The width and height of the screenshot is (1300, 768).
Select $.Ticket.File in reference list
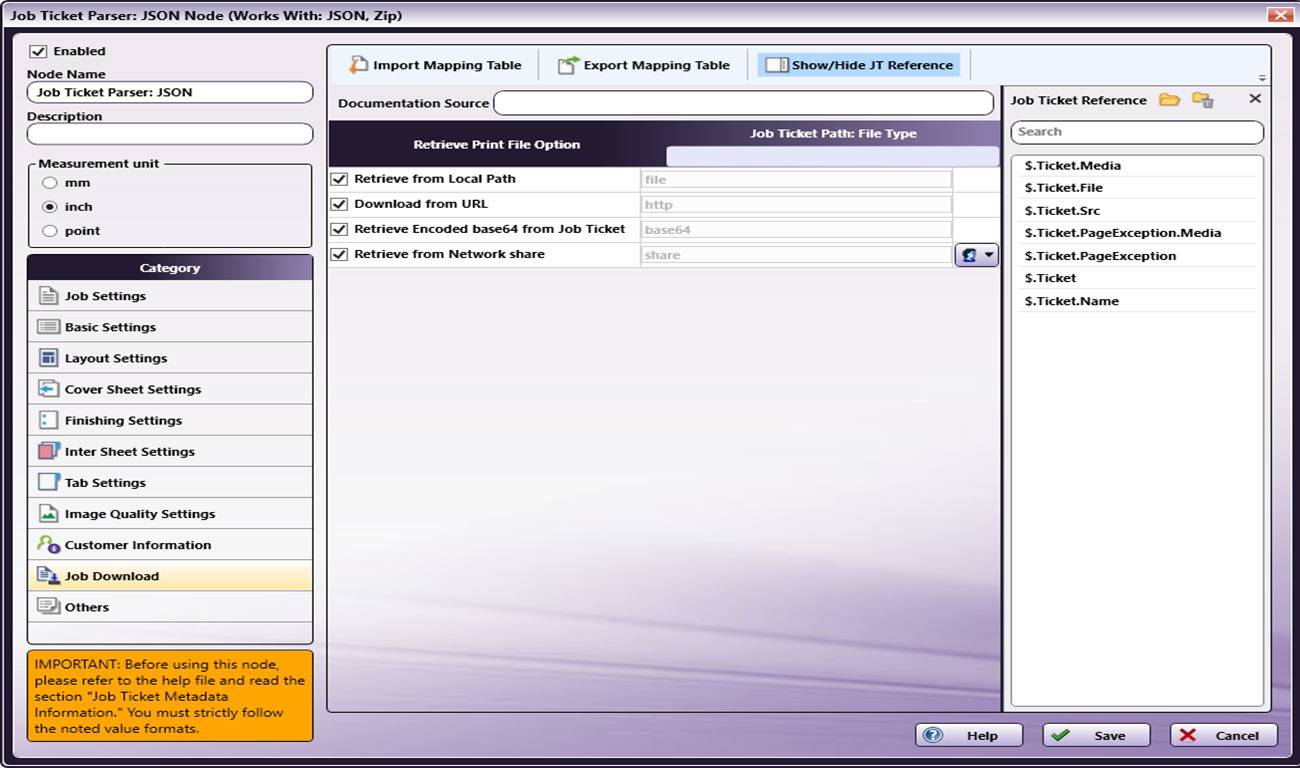(x=1137, y=188)
